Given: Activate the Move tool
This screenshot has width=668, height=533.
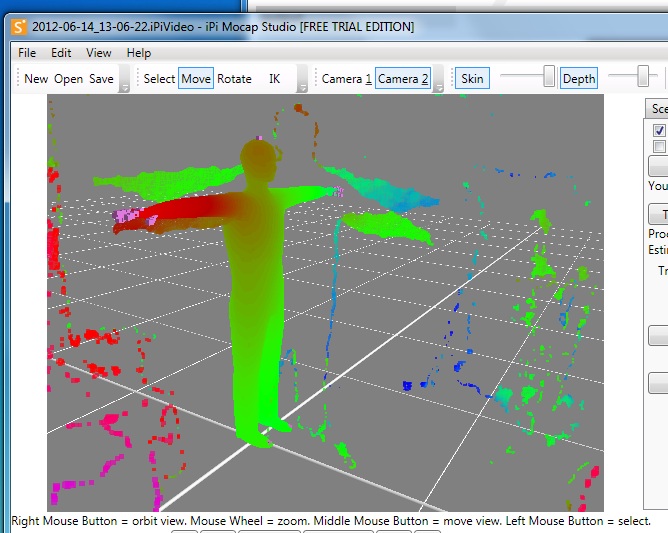Looking at the screenshot, I should 196,78.
